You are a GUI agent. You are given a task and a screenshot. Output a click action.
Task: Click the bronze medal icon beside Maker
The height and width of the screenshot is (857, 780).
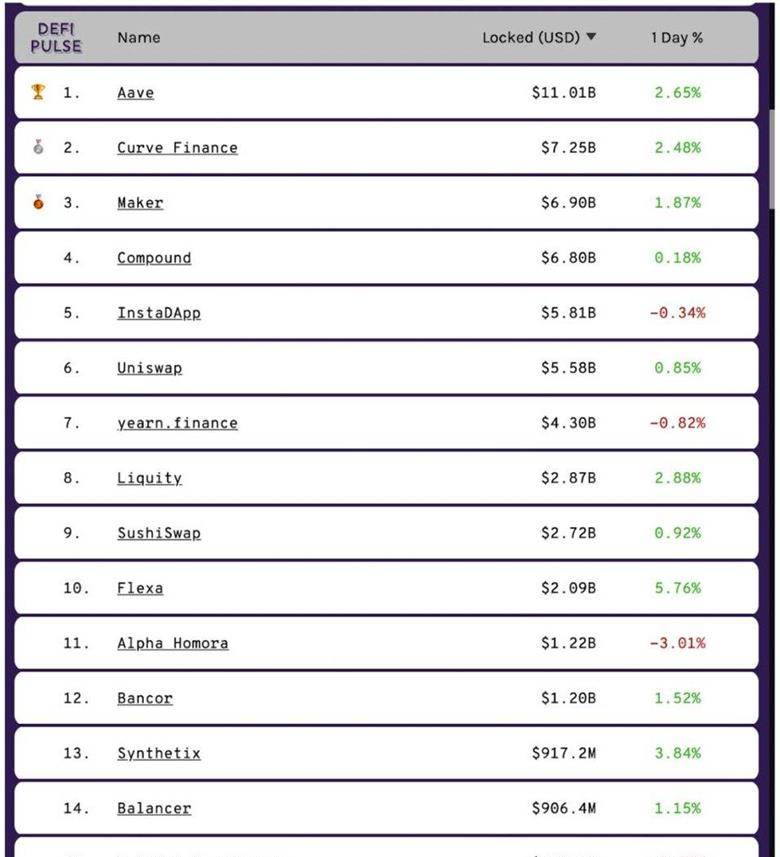(38, 202)
